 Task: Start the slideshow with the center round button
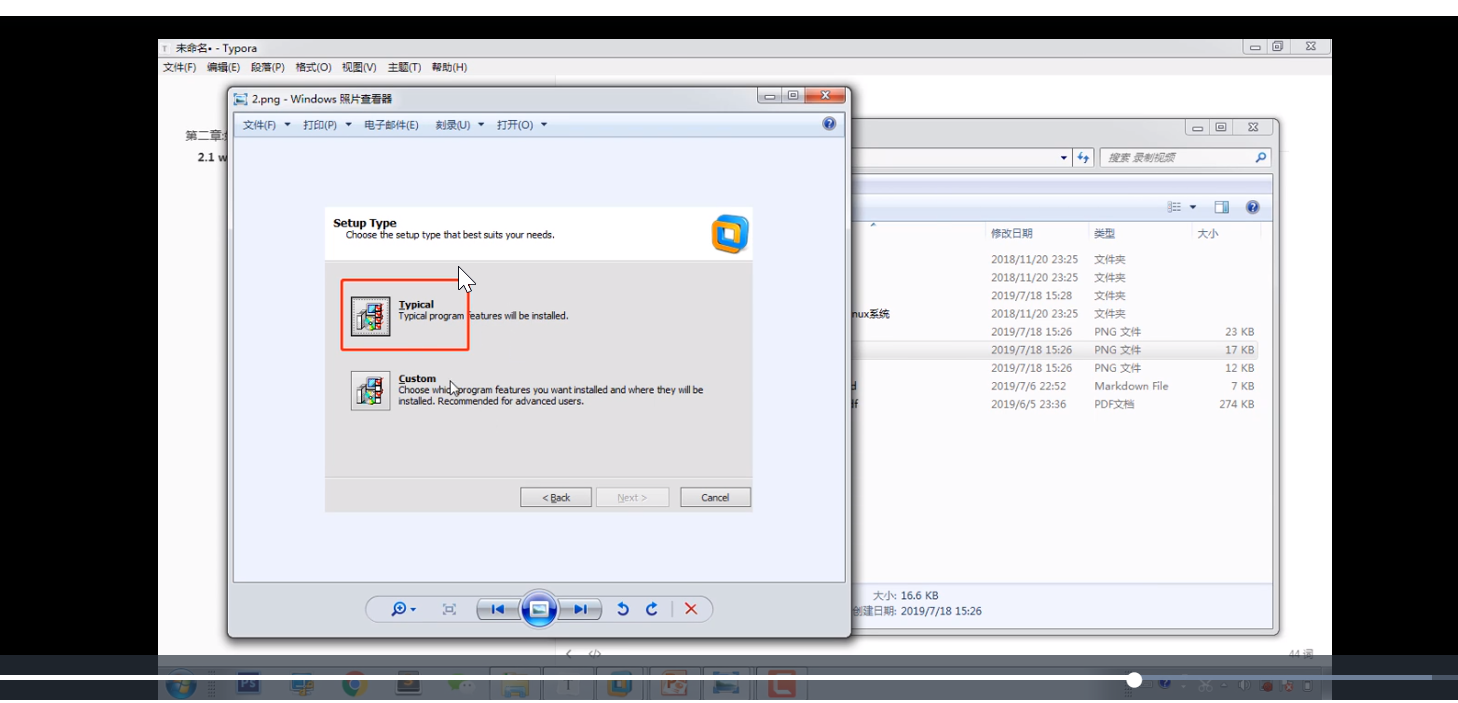click(539, 609)
